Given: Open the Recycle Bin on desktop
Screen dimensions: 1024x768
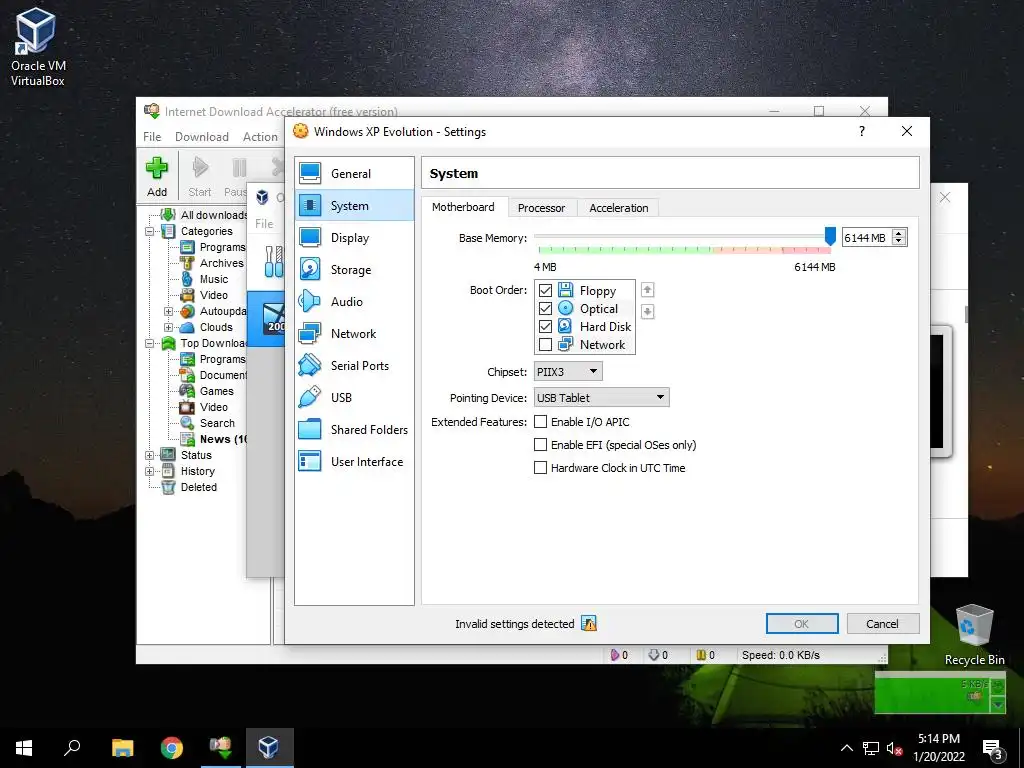Looking at the screenshot, I should (974, 635).
